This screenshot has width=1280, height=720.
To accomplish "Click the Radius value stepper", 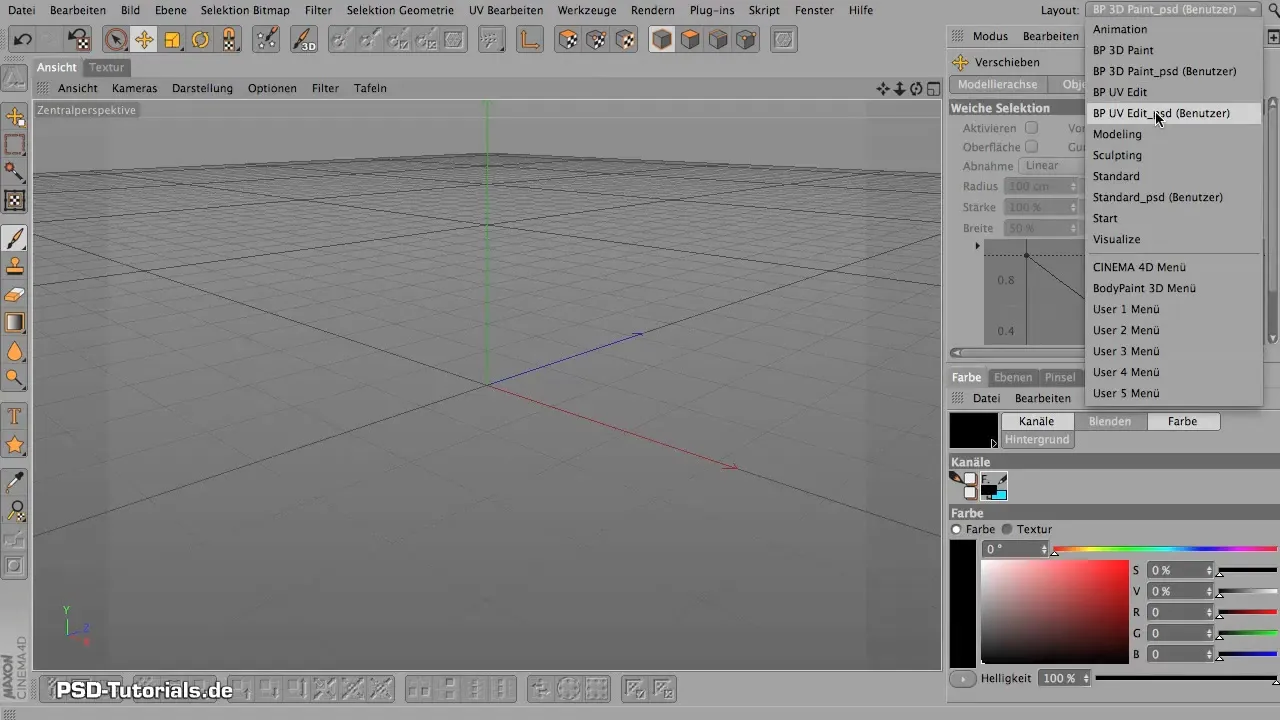I will pyautogui.click(x=1073, y=186).
